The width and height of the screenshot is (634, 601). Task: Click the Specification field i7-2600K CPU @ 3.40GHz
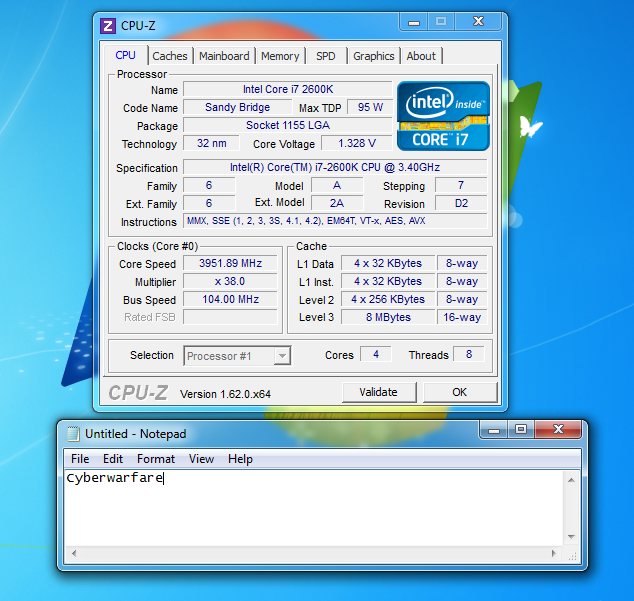(335, 167)
